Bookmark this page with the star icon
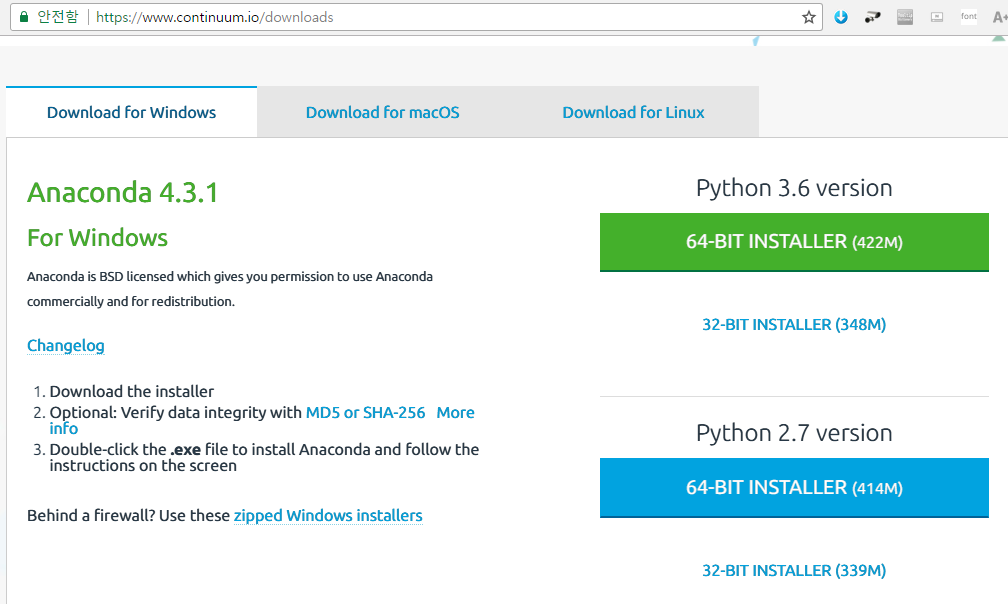The height and width of the screenshot is (604, 1008). 809,17
